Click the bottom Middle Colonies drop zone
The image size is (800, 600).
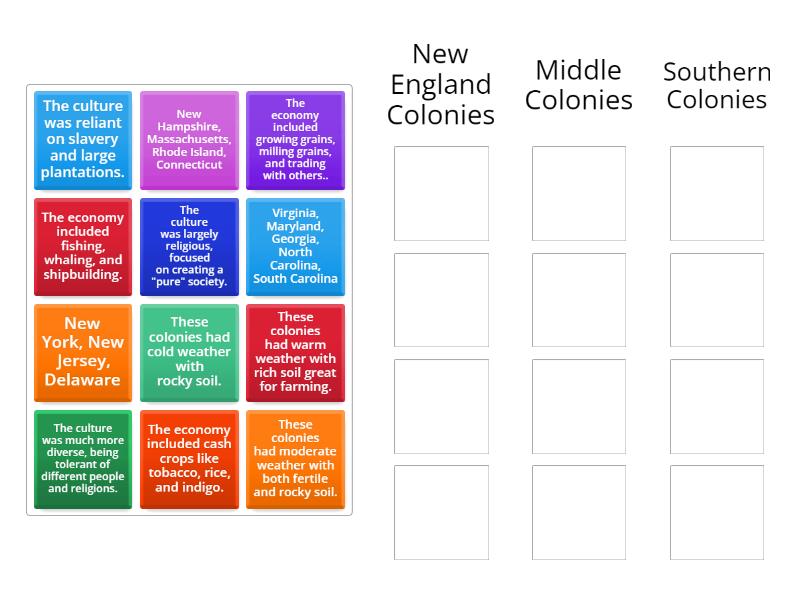coord(576,512)
